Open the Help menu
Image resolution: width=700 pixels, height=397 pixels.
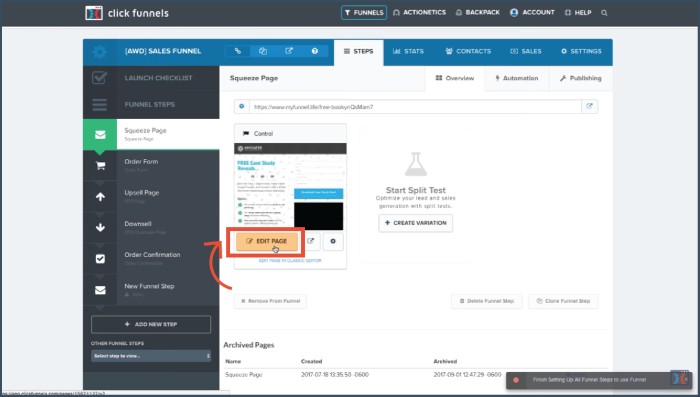point(578,13)
